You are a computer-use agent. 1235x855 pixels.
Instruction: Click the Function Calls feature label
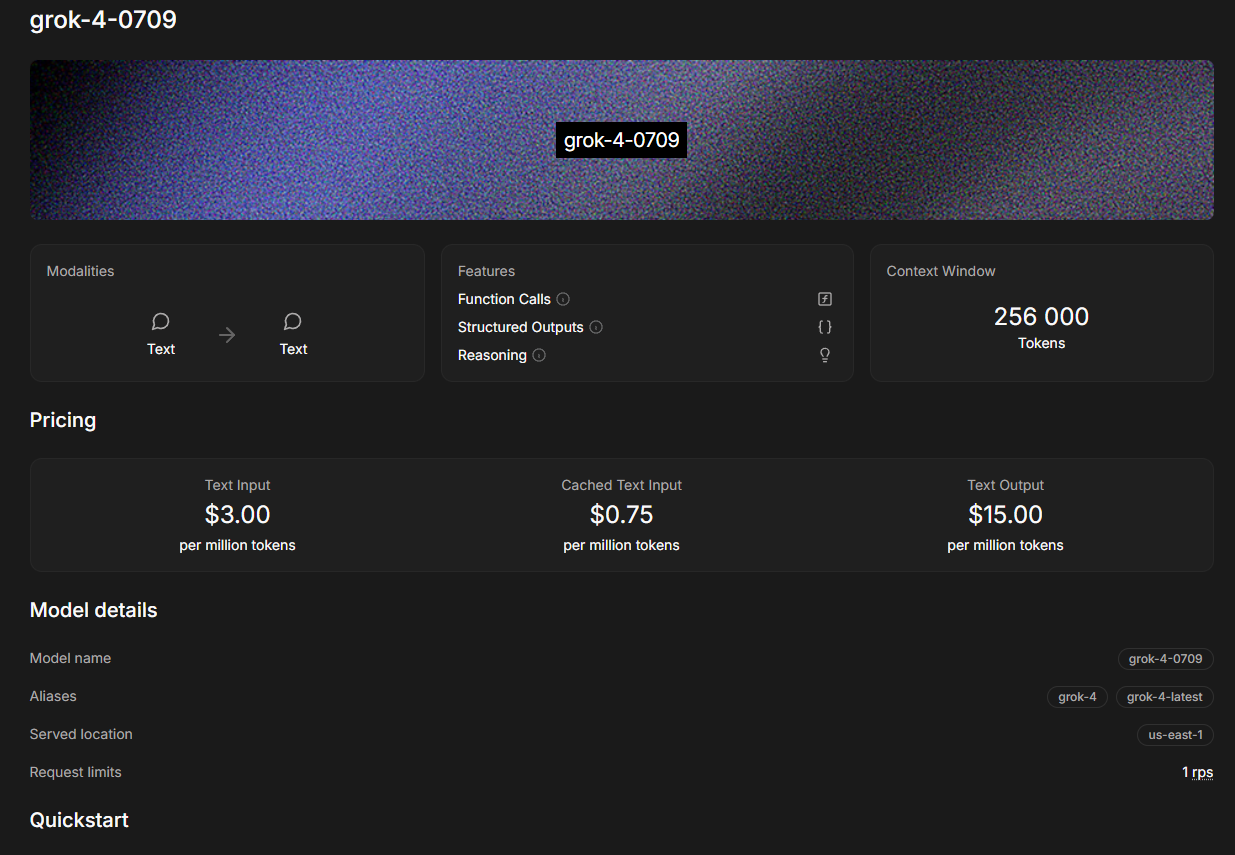tap(504, 299)
